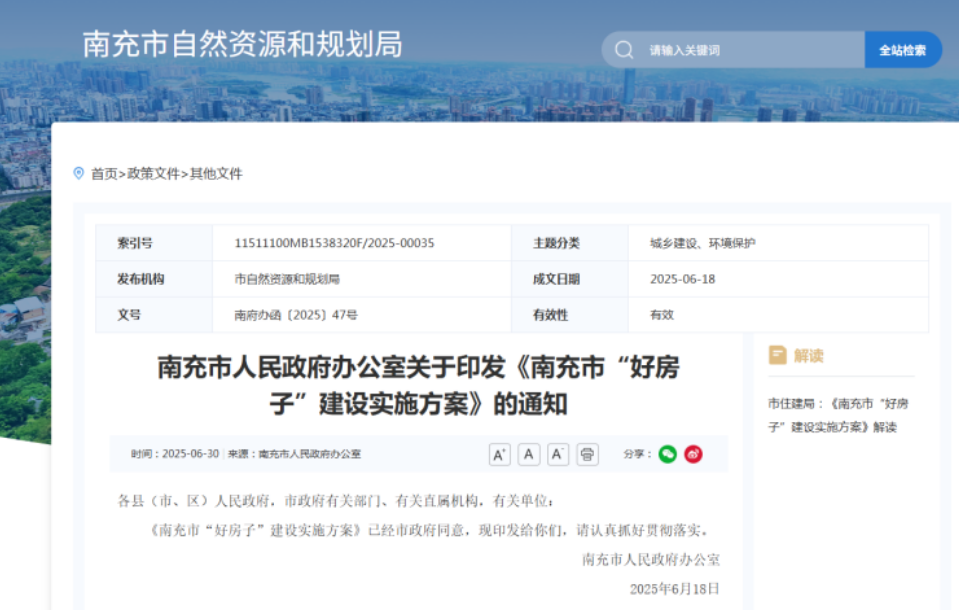959x610 pixels.
Task: Reset font size with middle A button
Action: tap(529, 455)
